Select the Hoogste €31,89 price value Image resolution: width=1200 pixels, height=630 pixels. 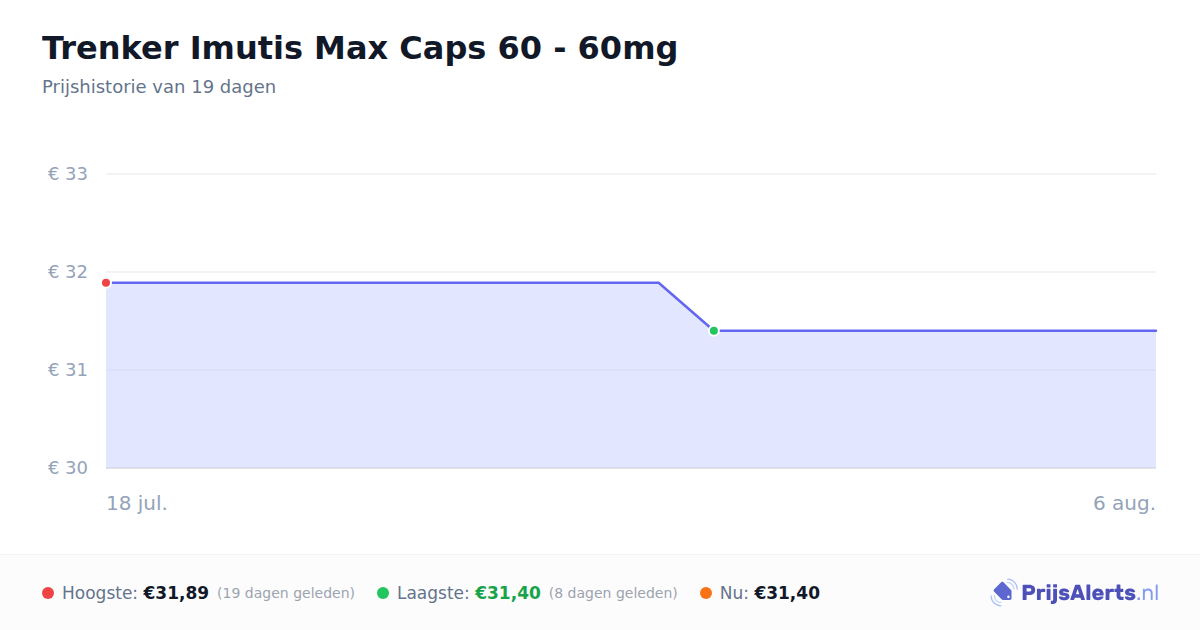tap(176, 593)
